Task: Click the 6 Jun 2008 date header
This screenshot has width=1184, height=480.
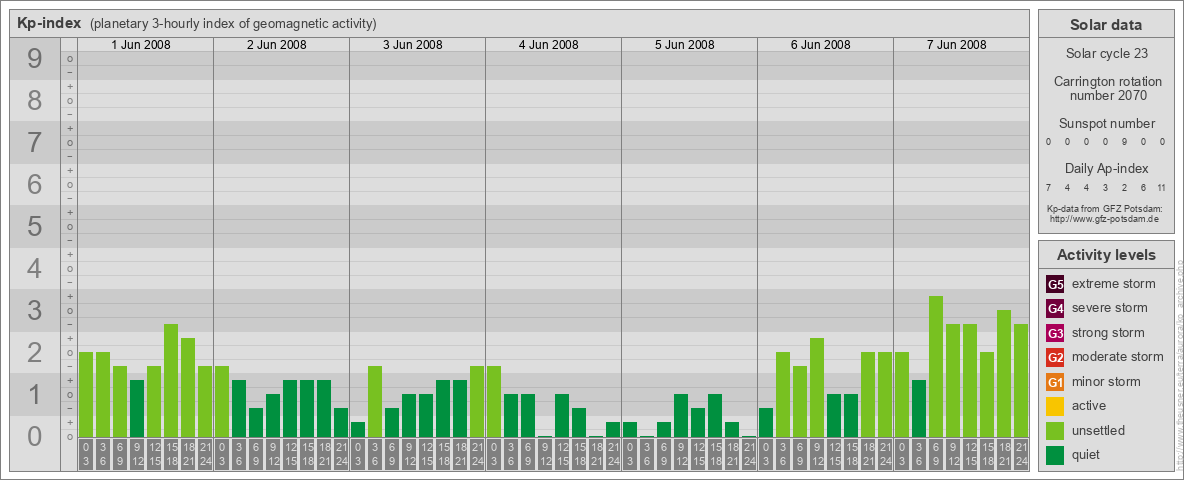Action: click(821, 45)
